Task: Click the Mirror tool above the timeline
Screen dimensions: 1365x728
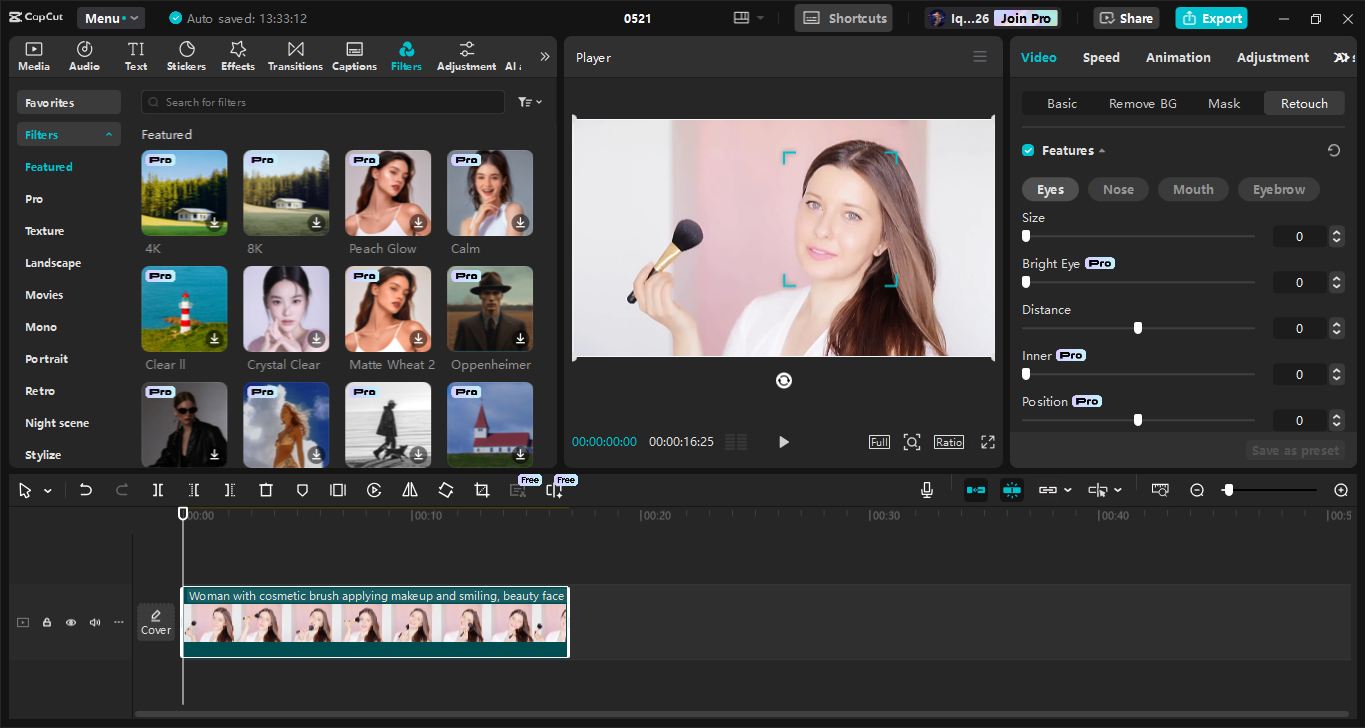Action: [410, 490]
